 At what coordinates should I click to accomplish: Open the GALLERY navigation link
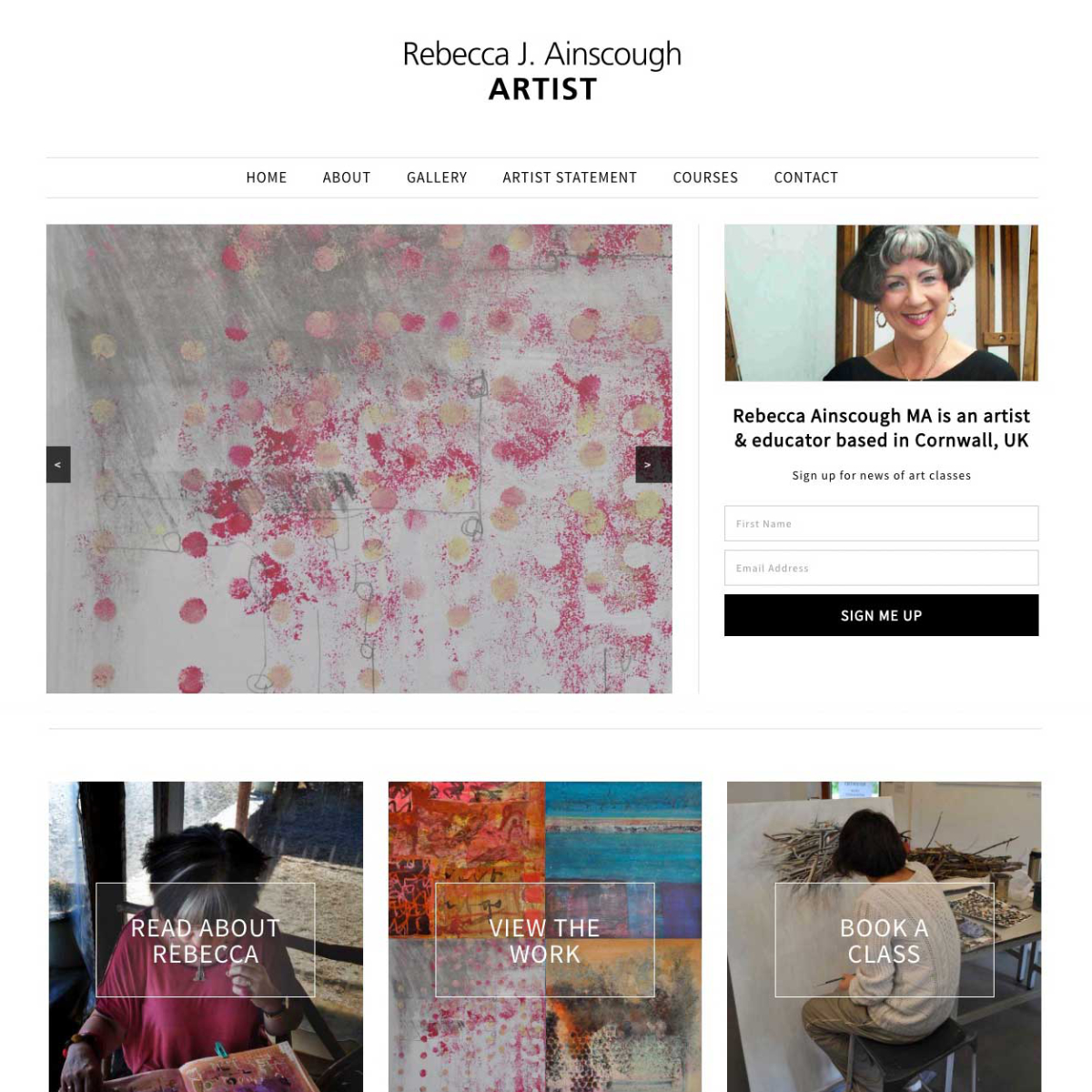pyautogui.click(x=437, y=177)
